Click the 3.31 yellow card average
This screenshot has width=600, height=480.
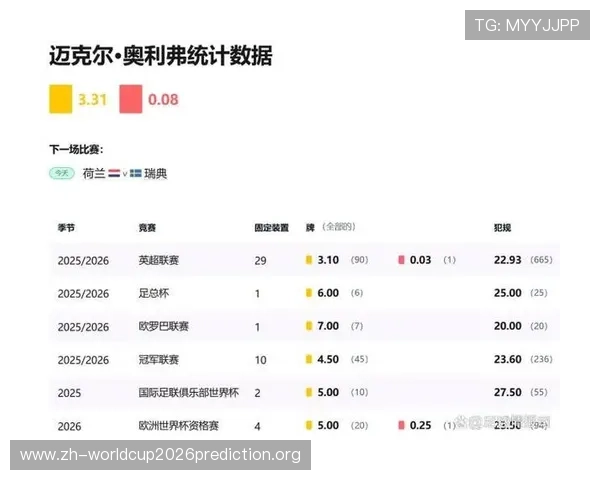pos(92,100)
